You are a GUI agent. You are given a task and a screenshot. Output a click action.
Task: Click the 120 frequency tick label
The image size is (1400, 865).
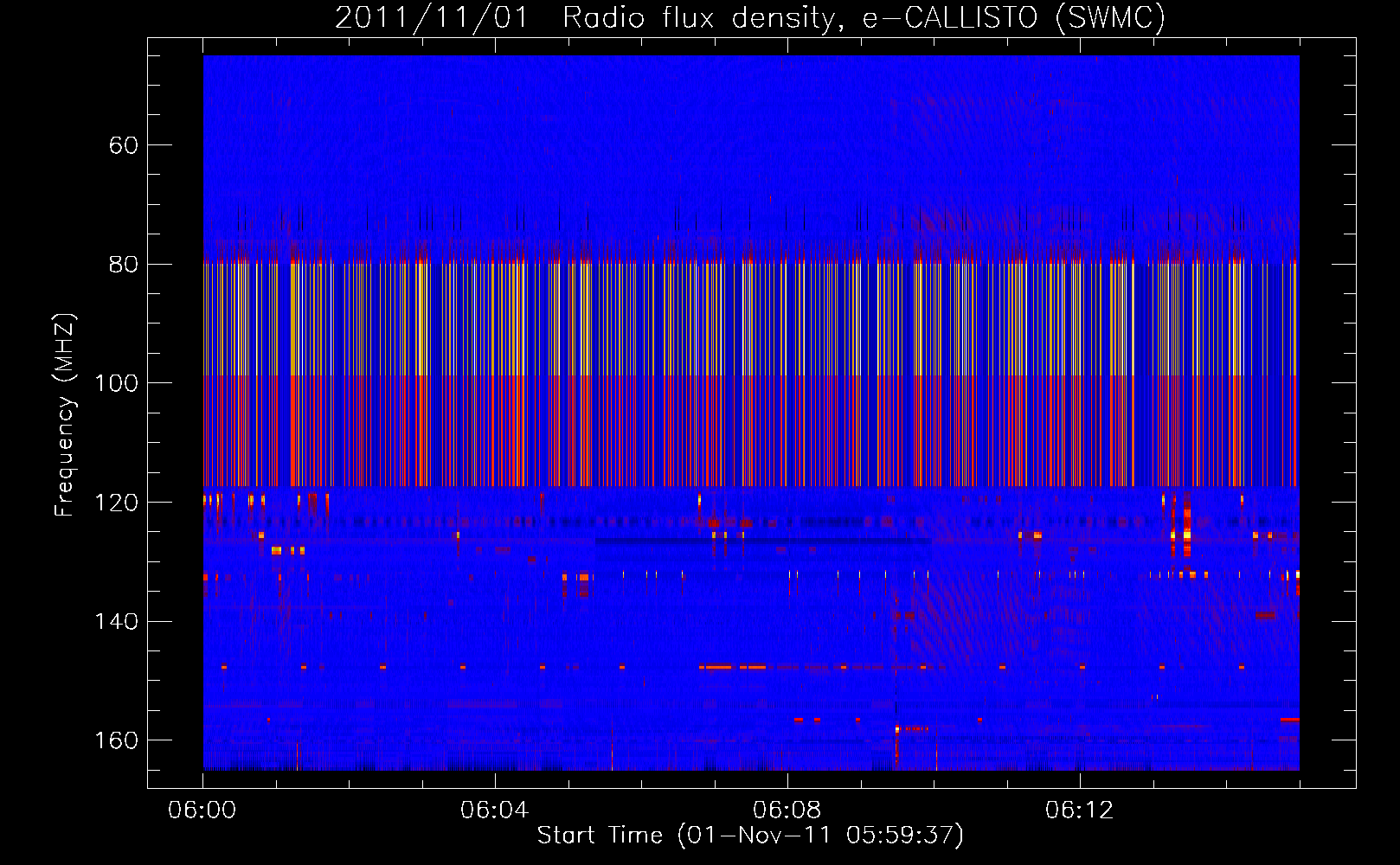point(116,503)
